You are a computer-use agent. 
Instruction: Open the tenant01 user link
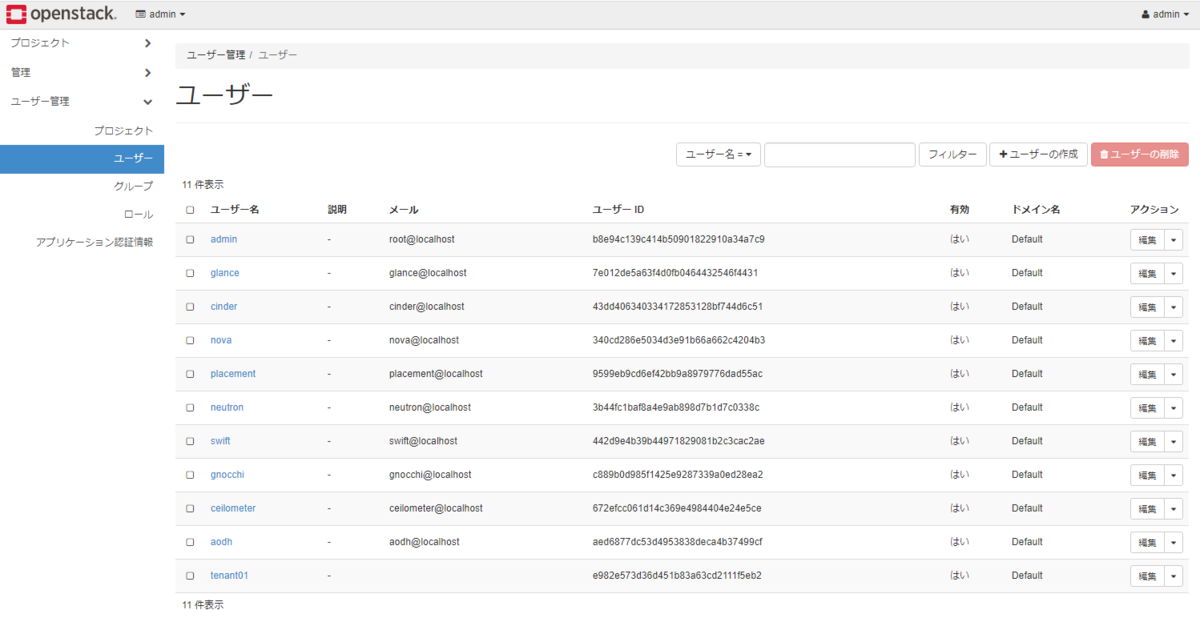[229, 575]
